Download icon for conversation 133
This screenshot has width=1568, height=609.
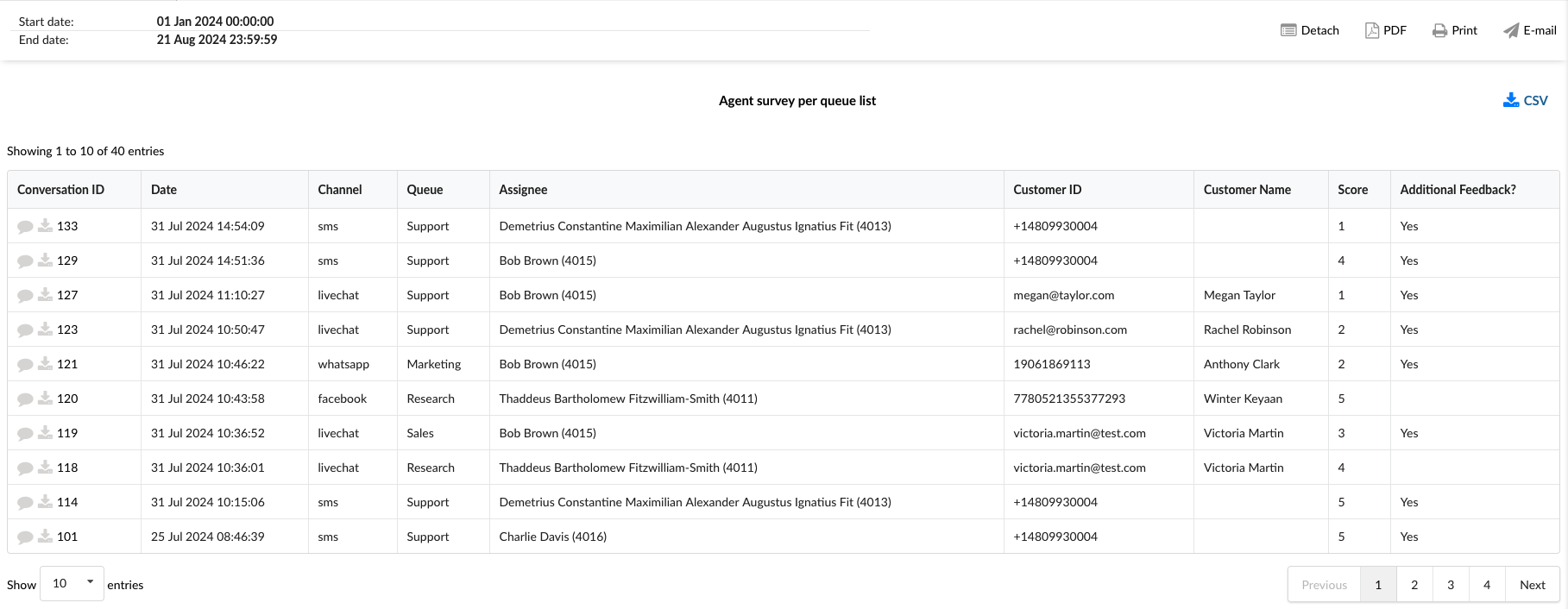click(46, 226)
